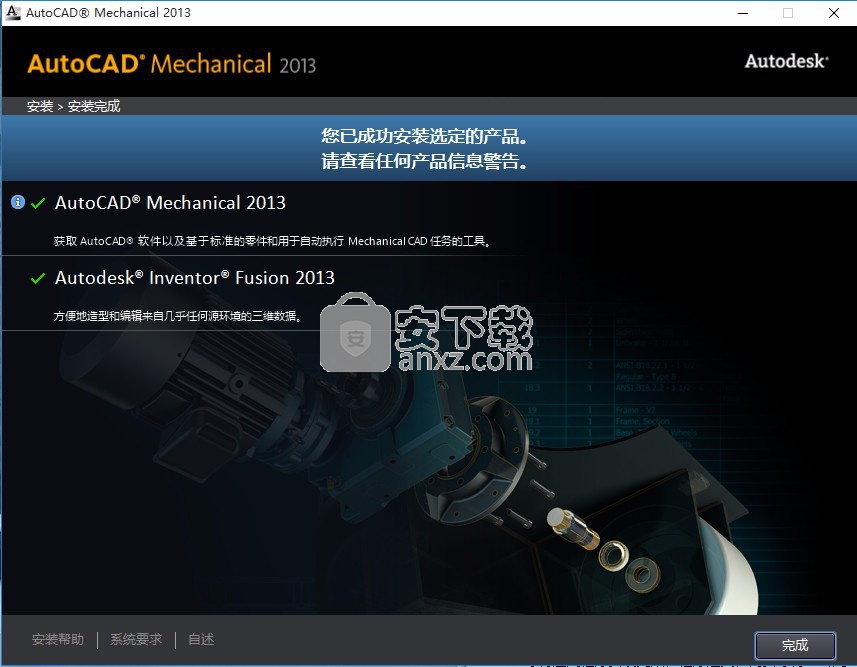Image resolution: width=857 pixels, height=667 pixels.
Task: Select the Autodesk® Inventor® Fusion 2013 product title
Action: click(x=195, y=278)
